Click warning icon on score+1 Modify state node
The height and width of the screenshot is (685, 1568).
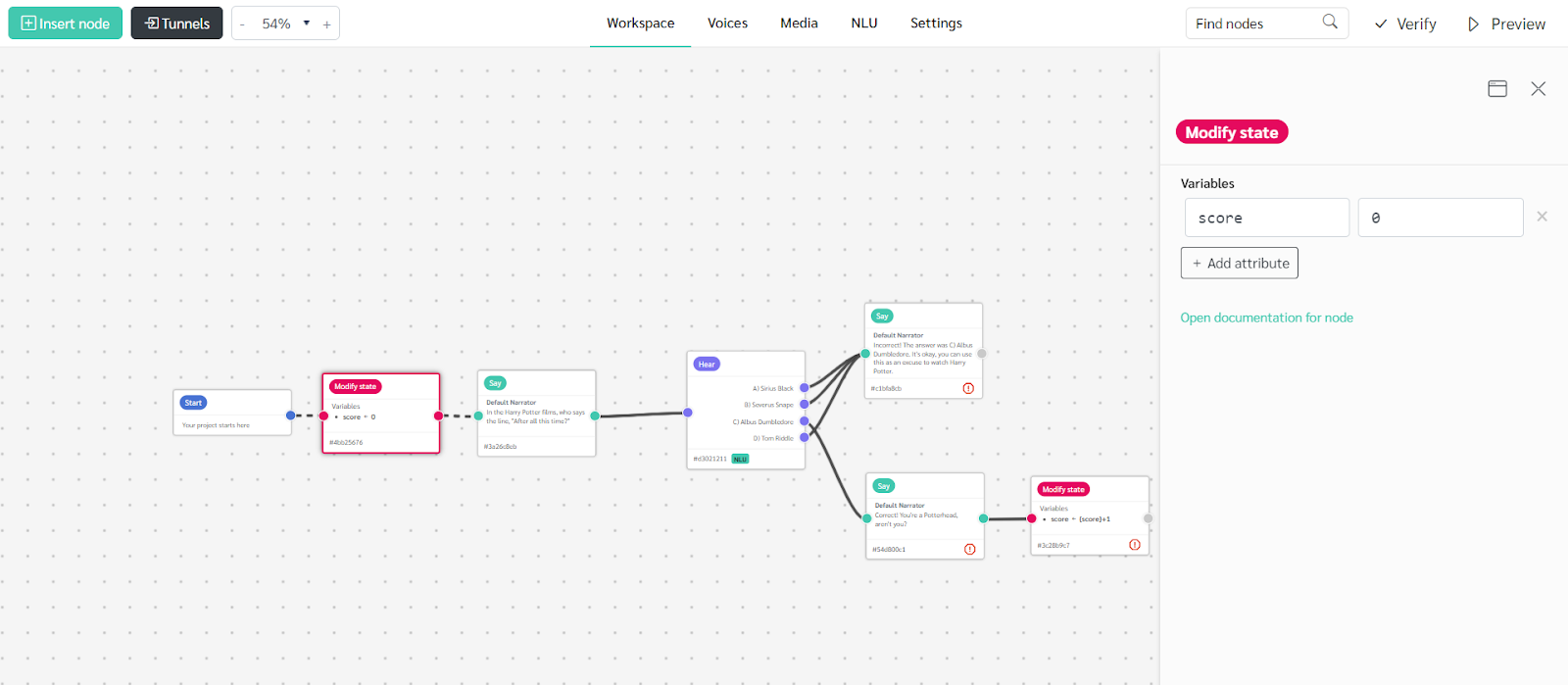[1135, 545]
